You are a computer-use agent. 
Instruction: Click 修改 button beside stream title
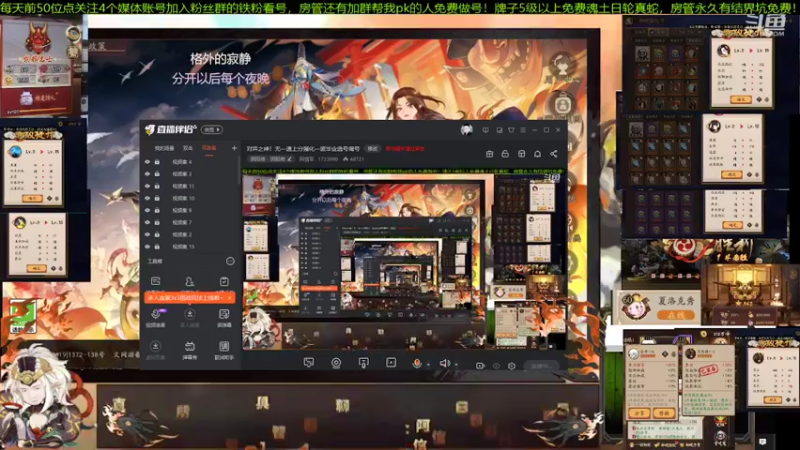coord(372,148)
